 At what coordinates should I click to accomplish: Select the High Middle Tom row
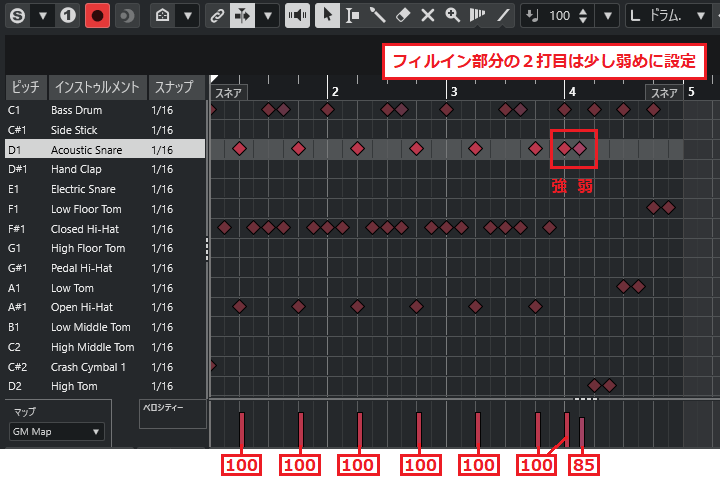tap(105, 347)
